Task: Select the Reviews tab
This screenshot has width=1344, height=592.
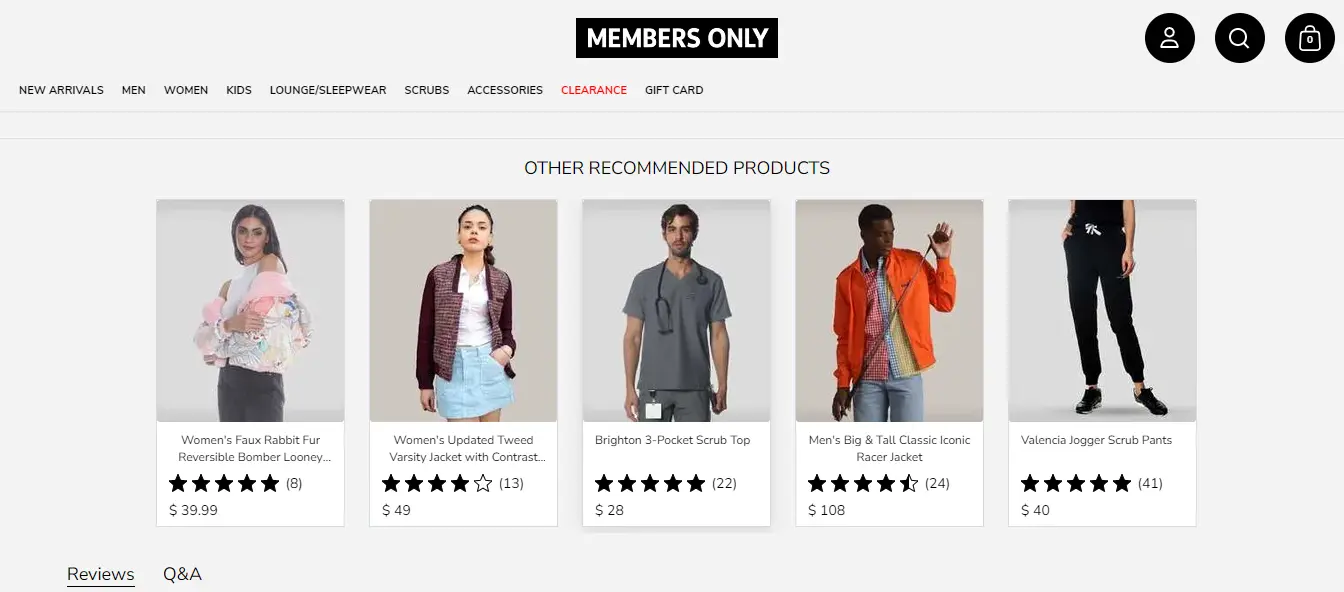Action: pyautogui.click(x=100, y=574)
